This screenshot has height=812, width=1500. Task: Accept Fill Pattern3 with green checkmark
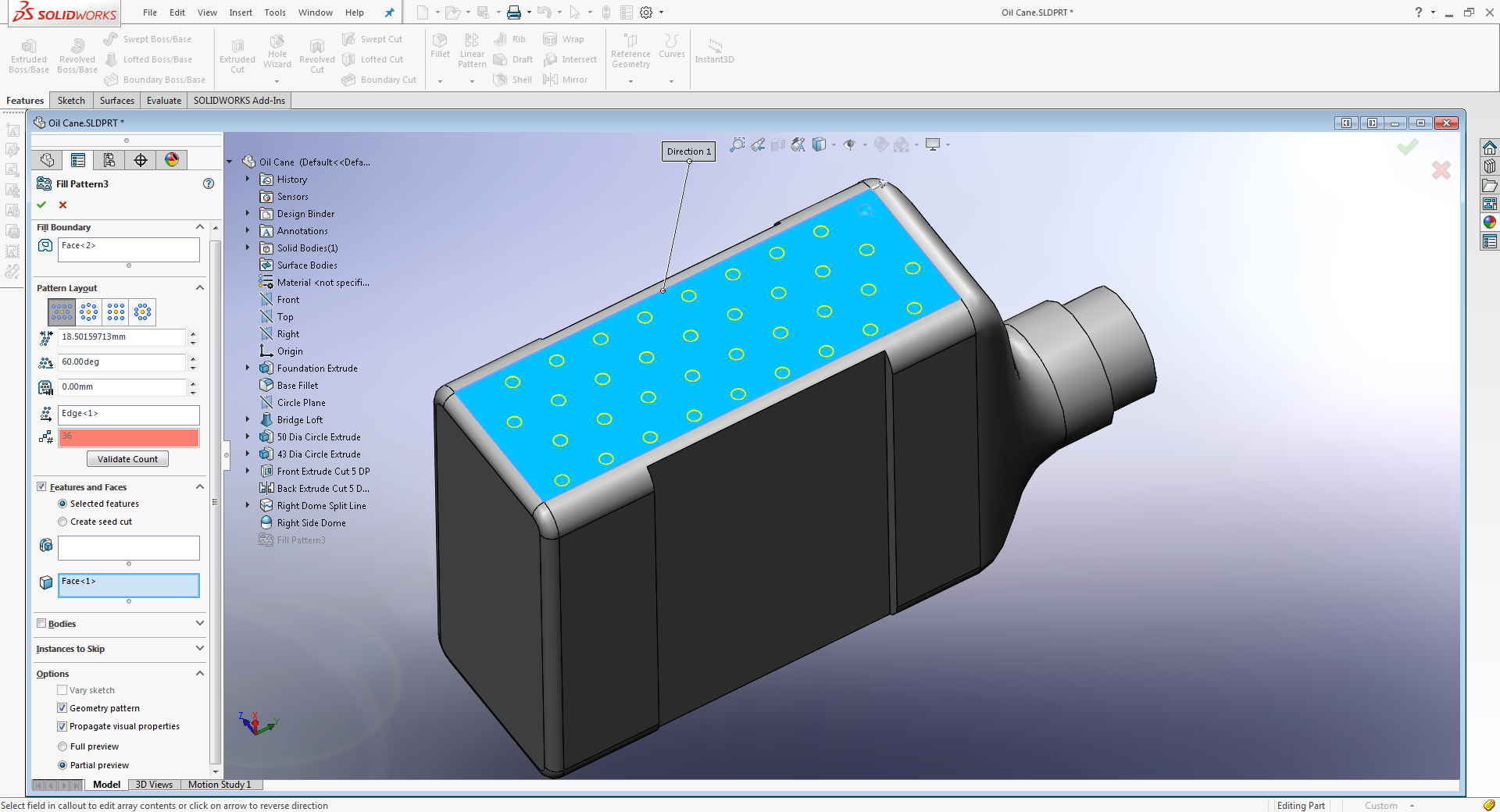click(x=41, y=205)
